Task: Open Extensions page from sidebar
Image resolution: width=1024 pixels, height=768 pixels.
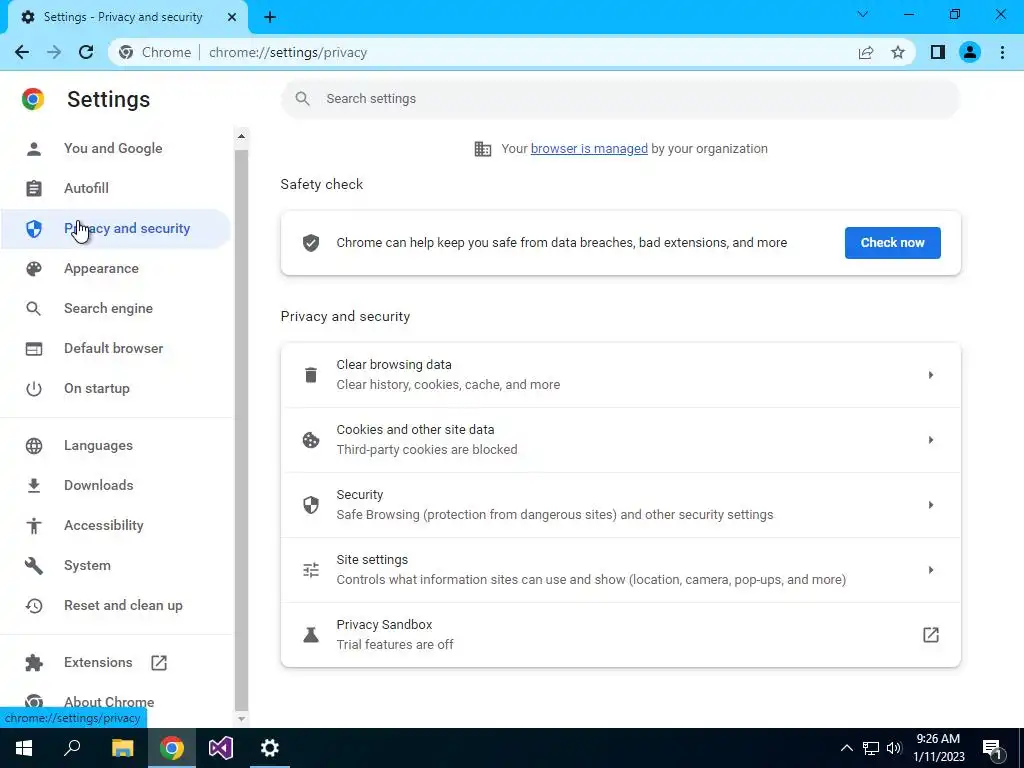Action: point(116,662)
